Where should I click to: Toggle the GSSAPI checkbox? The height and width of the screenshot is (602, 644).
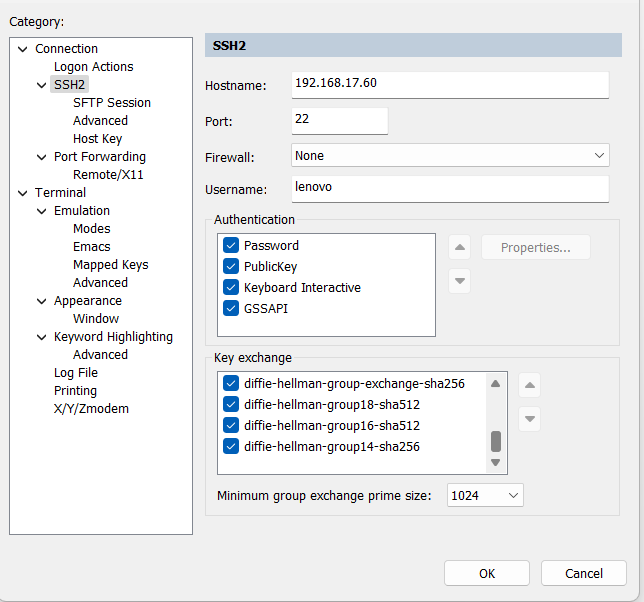(x=231, y=308)
